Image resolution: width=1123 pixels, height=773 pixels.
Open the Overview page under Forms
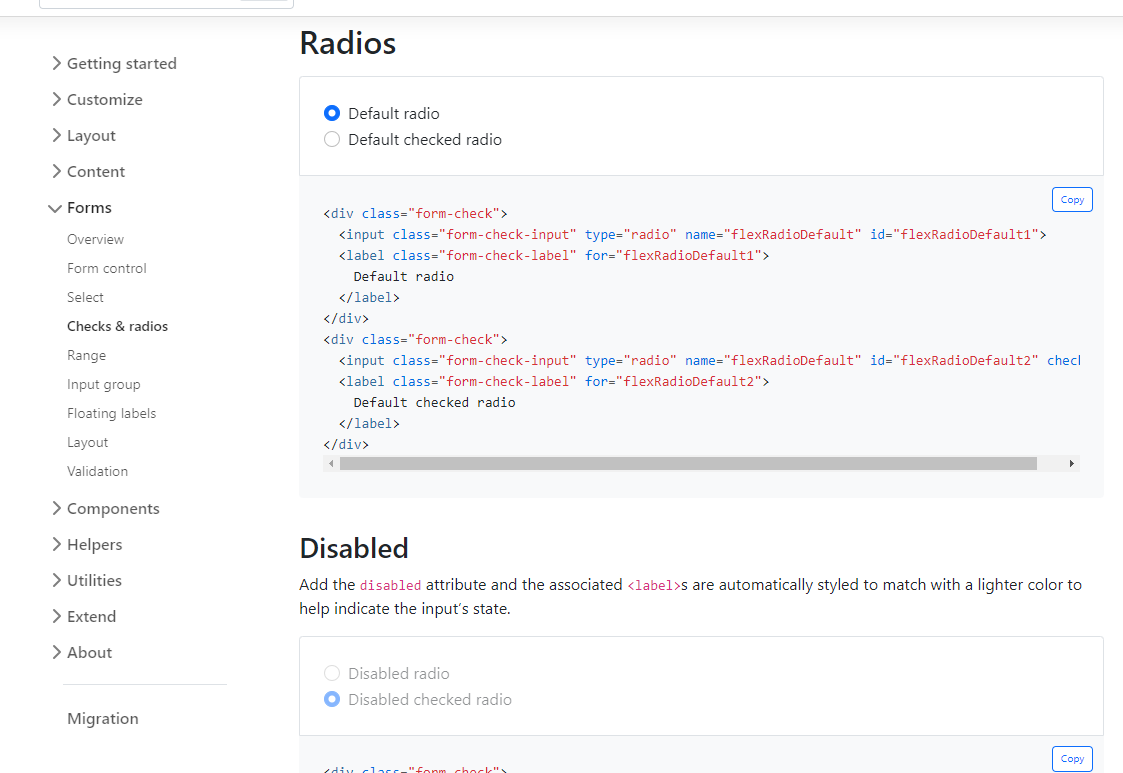click(x=95, y=240)
